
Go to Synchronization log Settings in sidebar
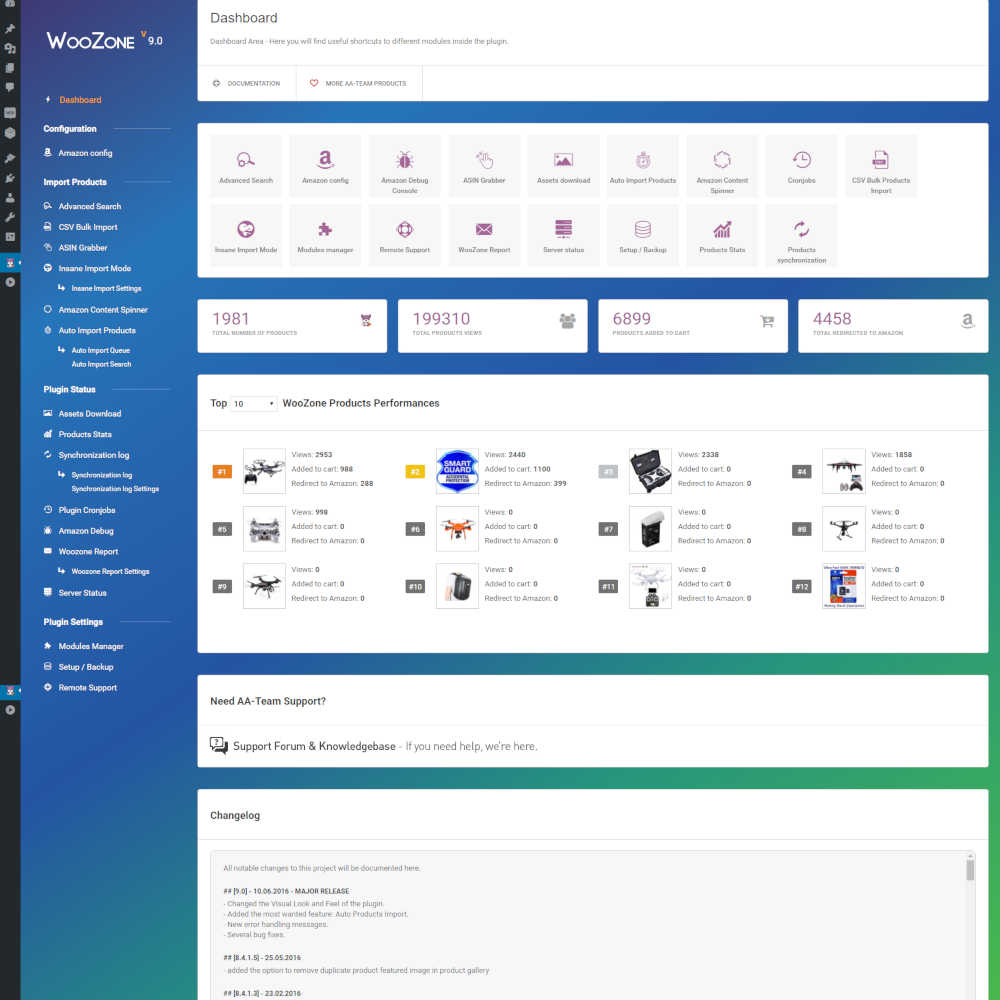point(115,489)
